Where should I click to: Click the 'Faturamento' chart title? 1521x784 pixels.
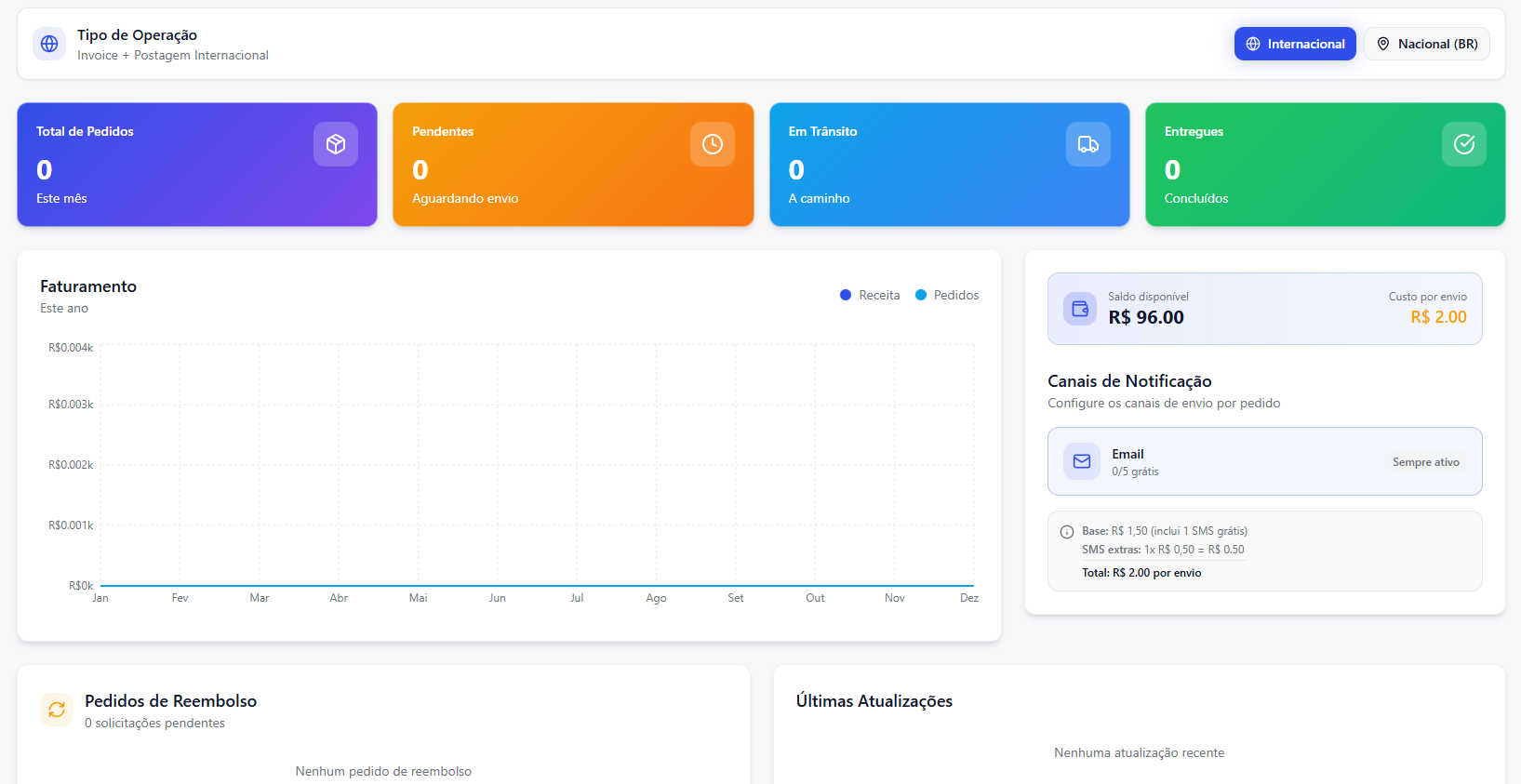click(88, 286)
